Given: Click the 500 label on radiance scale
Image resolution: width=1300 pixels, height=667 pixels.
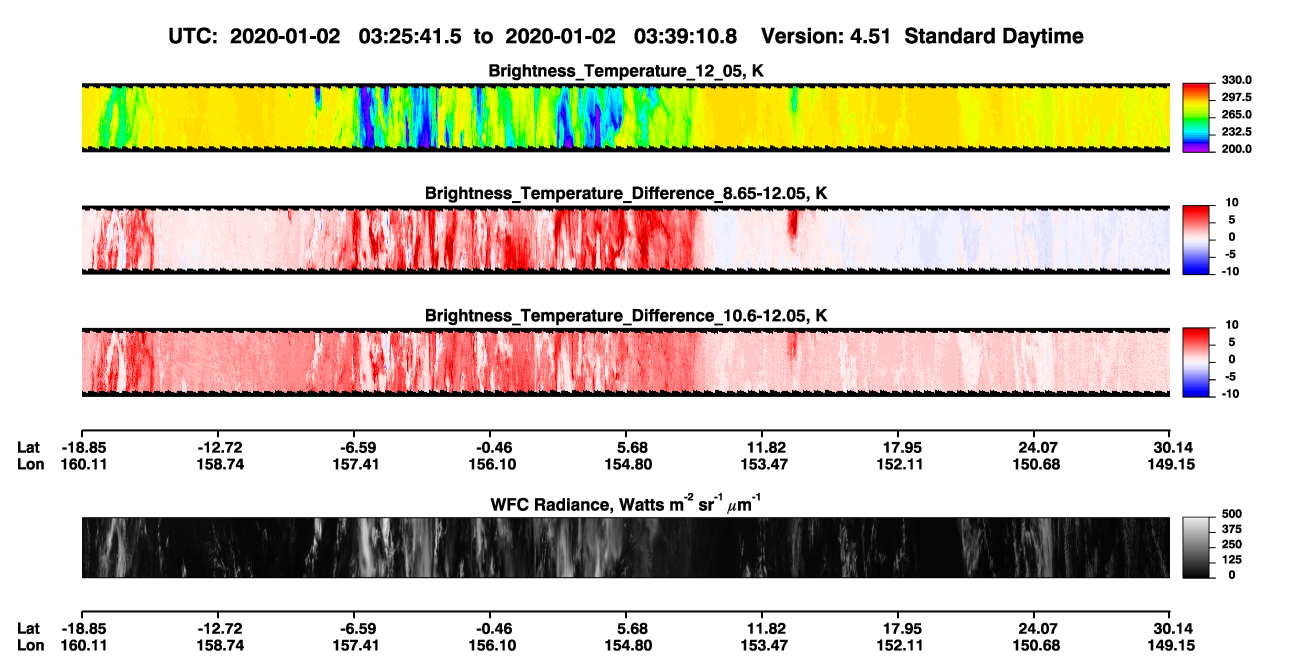Looking at the screenshot, I should tap(1231, 514).
